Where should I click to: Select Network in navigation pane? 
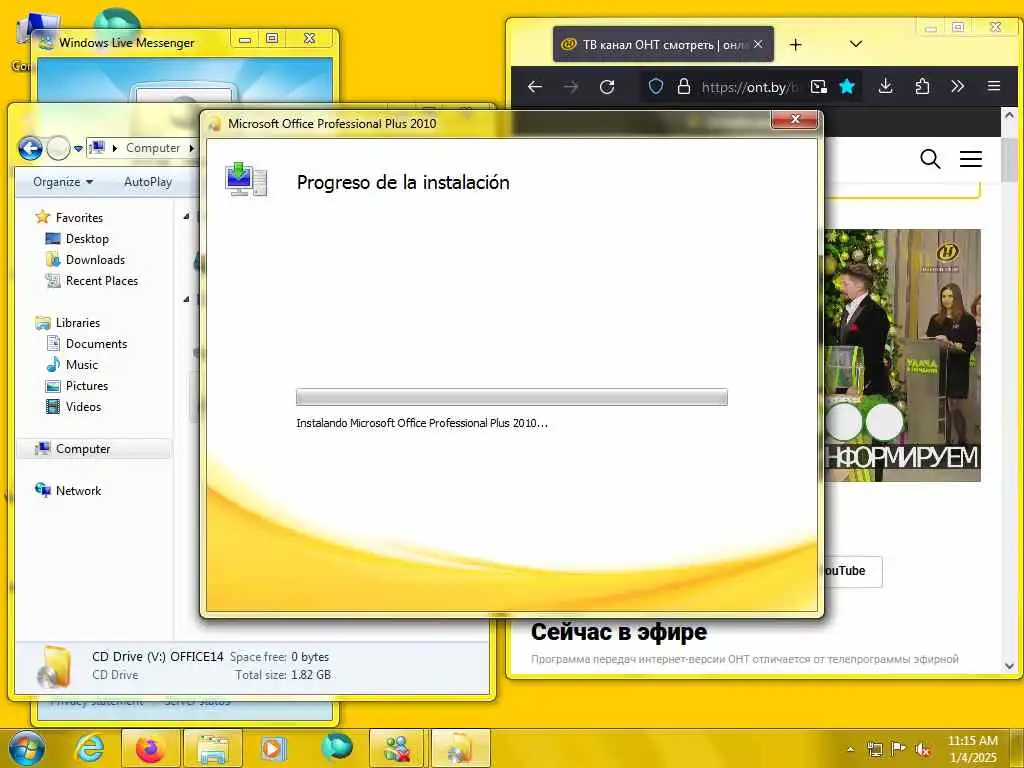(78, 490)
